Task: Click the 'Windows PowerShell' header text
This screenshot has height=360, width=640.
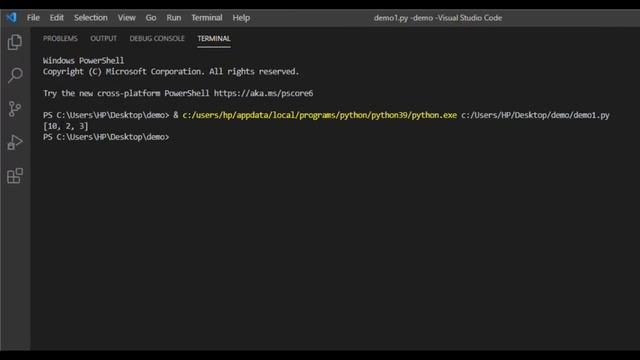Action: pyautogui.click(x=83, y=60)
